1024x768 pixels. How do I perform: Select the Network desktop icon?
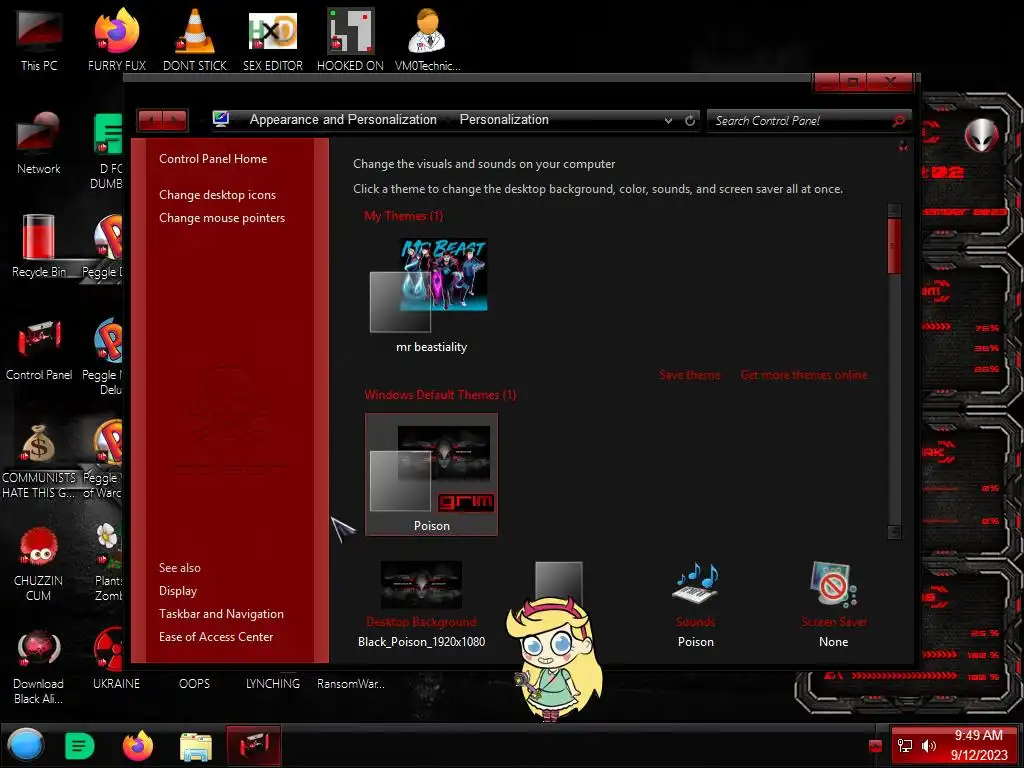click(39, 144)
